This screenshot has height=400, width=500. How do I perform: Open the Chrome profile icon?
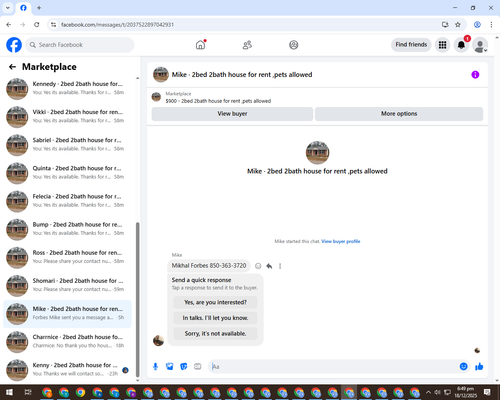(477, 25)
